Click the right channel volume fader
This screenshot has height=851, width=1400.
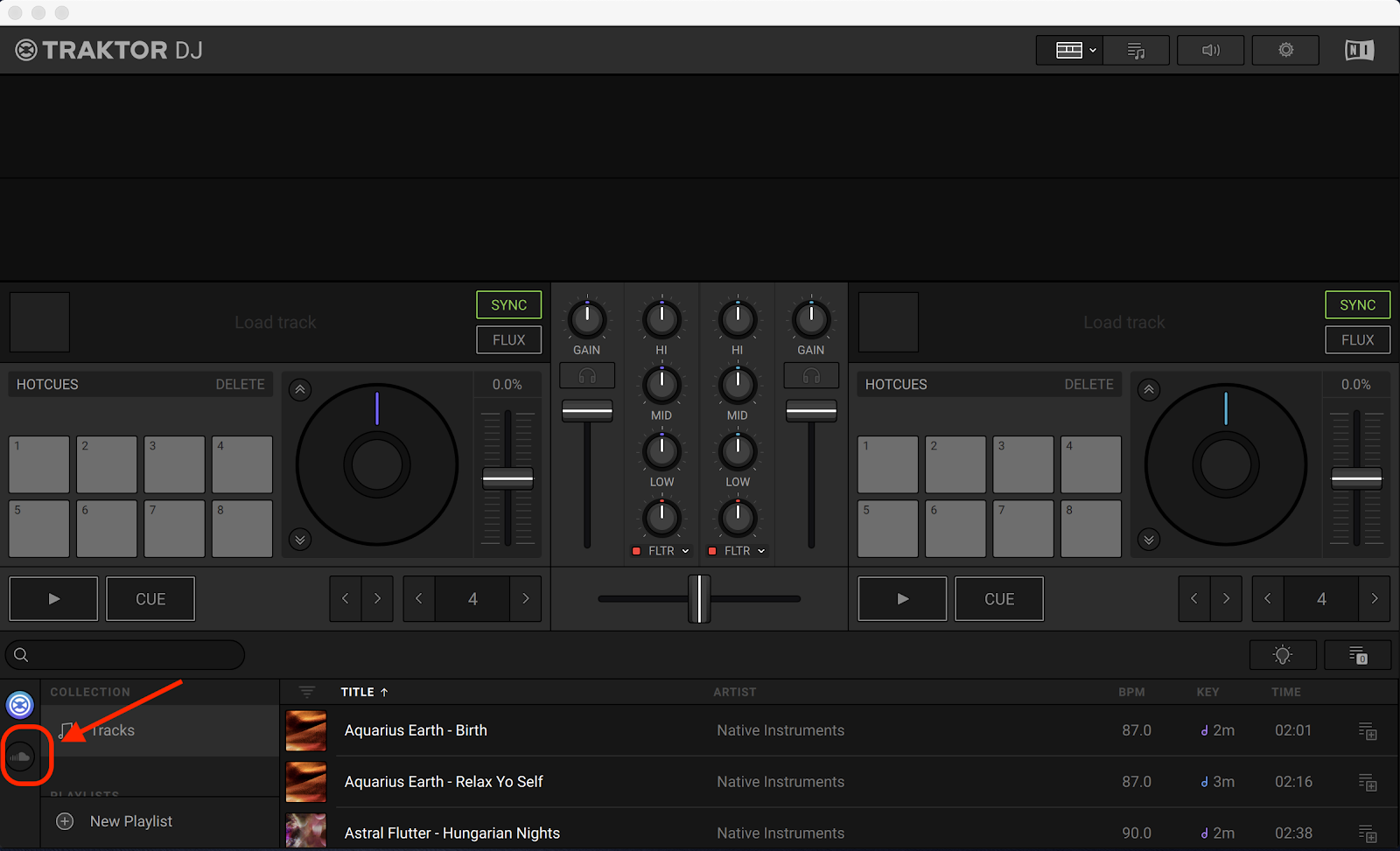click(x=811, y=410)
